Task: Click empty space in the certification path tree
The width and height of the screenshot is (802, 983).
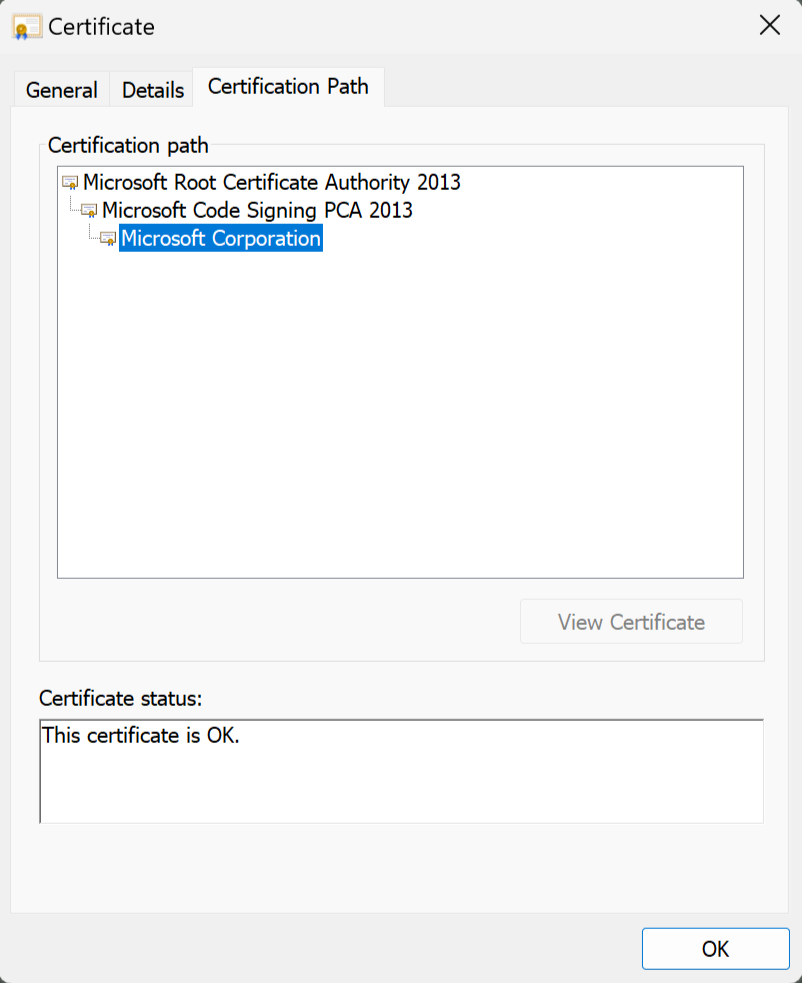Action: click(400, 420)
